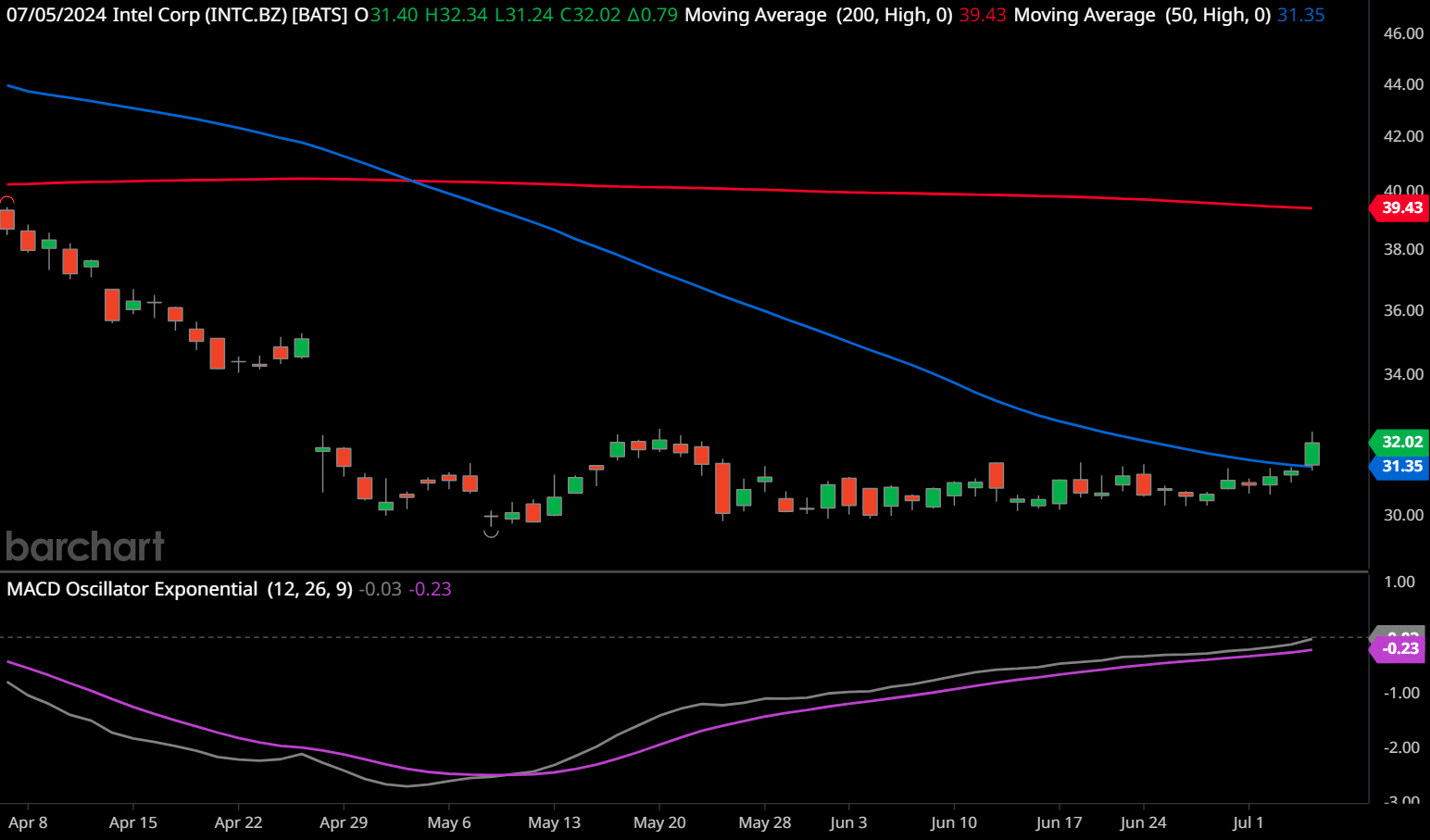Click the 46.00 price axis label
Screen dimensions: 1430x840
pos(1403,33)
